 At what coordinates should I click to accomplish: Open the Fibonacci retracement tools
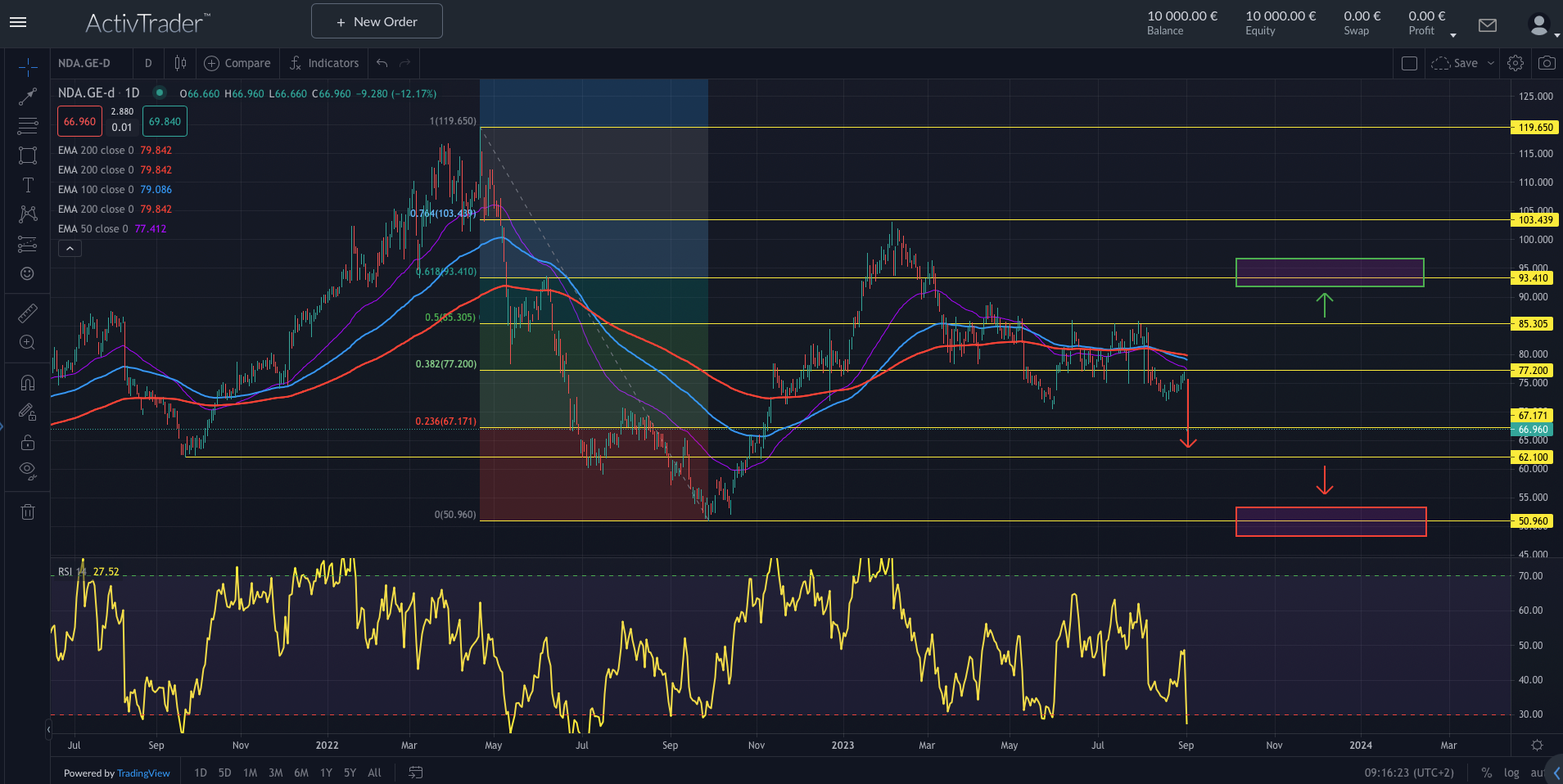tap(28, 126)
